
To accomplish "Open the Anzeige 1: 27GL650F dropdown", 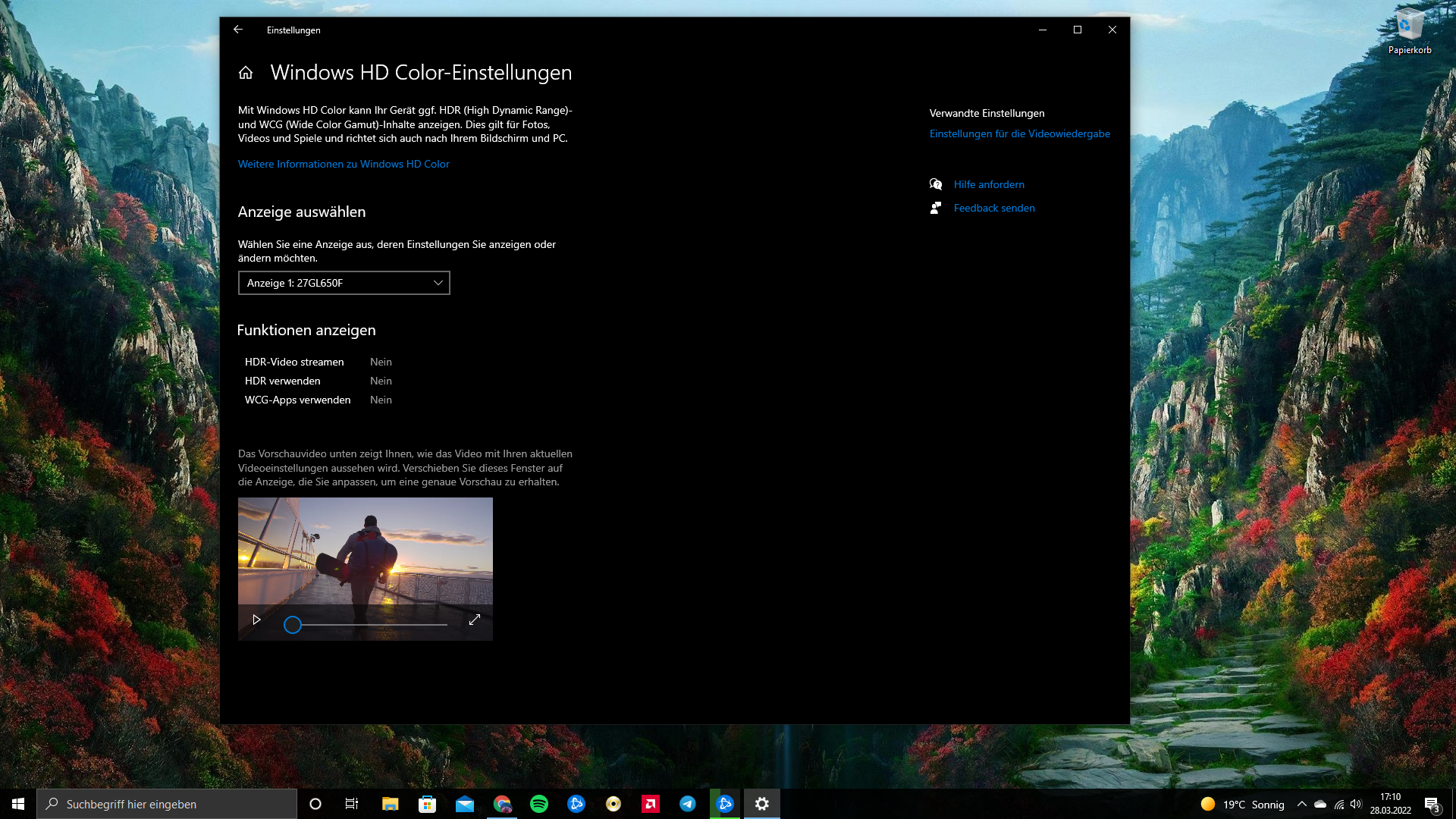I will coord(344,283).
